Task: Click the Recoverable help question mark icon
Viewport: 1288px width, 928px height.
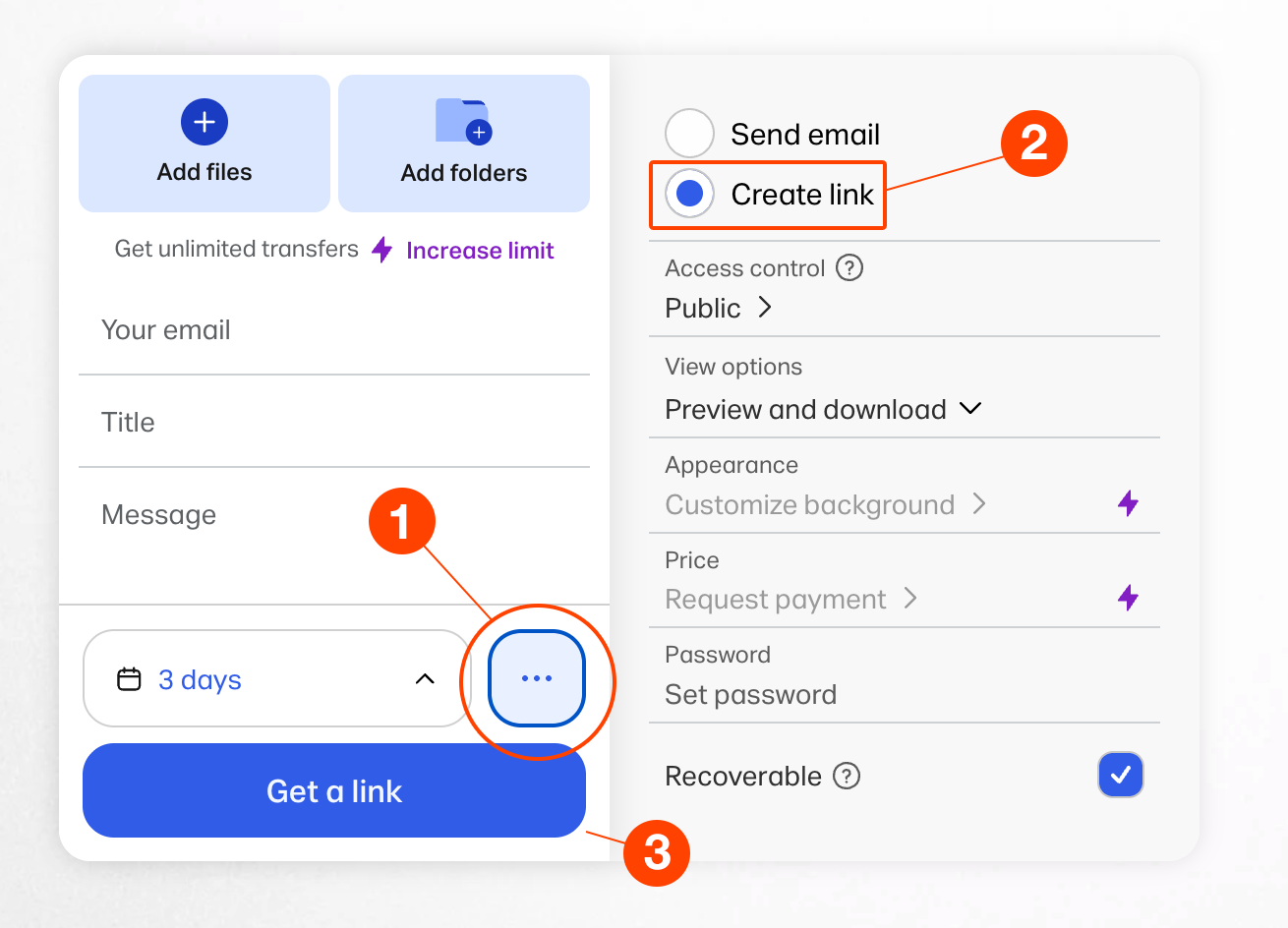Action: [x=847, y=776]
